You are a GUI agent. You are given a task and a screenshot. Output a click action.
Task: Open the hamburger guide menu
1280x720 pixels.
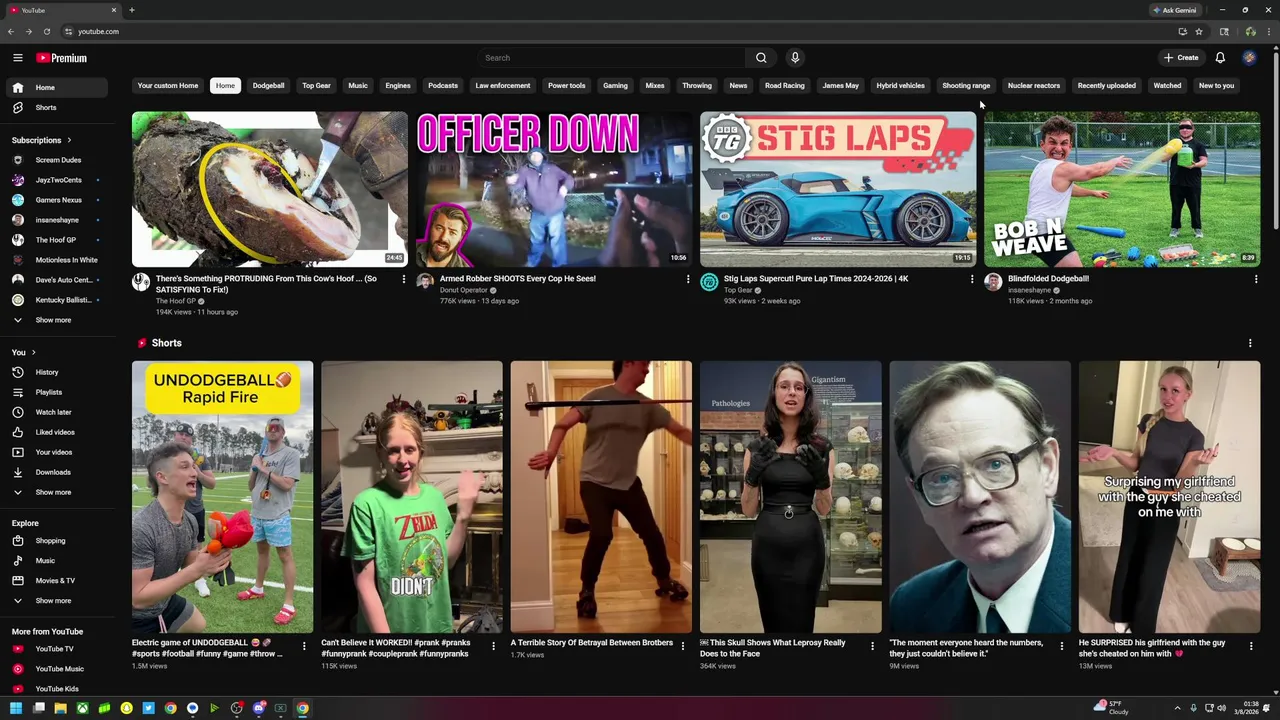(17, 58)
